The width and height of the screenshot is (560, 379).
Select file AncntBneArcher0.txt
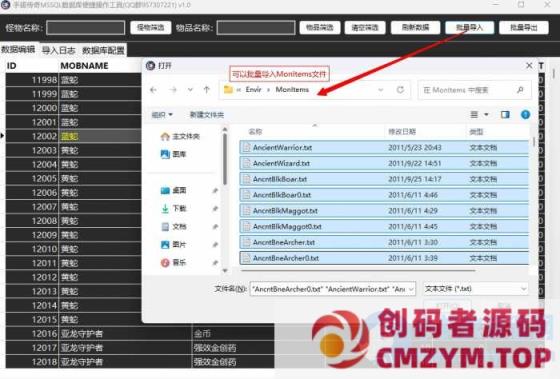pyautogui.click(x=384, y=258)
